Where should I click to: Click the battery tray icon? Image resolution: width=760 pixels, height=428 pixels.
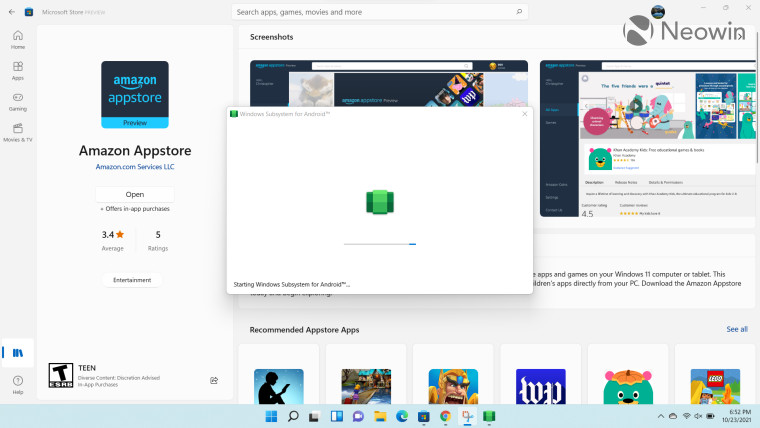[711, 416]
